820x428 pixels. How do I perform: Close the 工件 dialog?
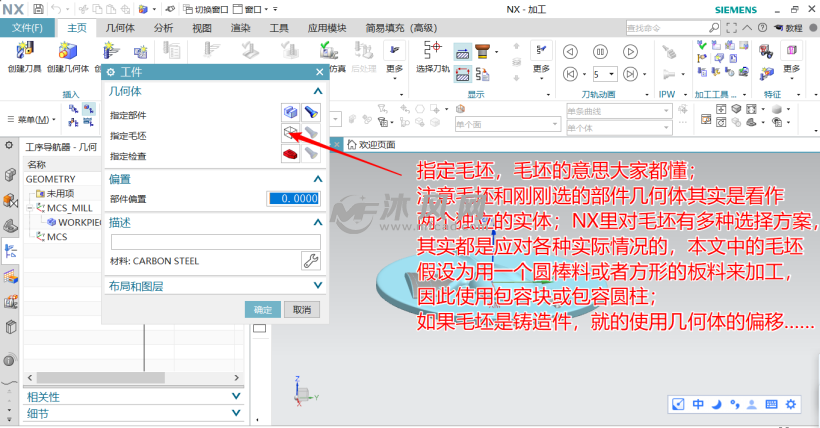pyautogui.click(x=320, y=72)
